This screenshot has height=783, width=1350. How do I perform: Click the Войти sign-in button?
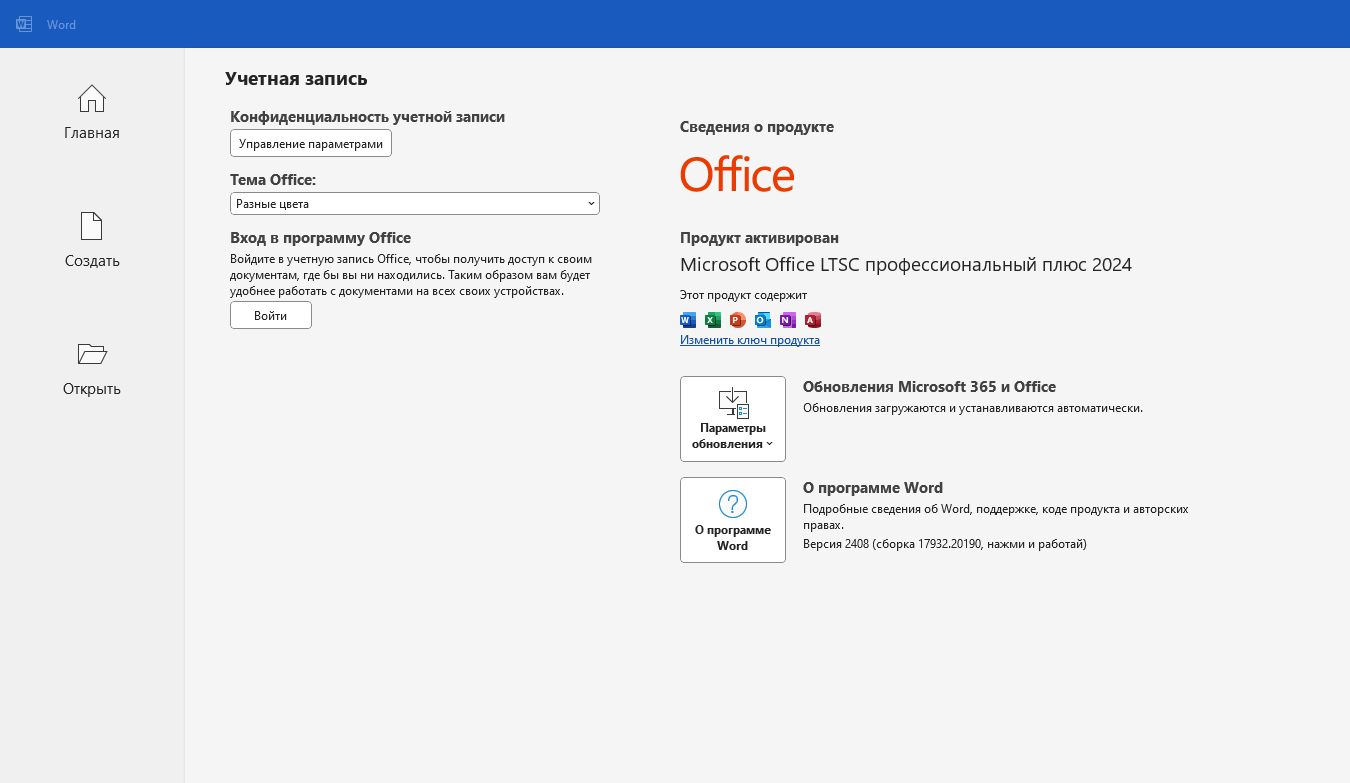click(271, 315)
